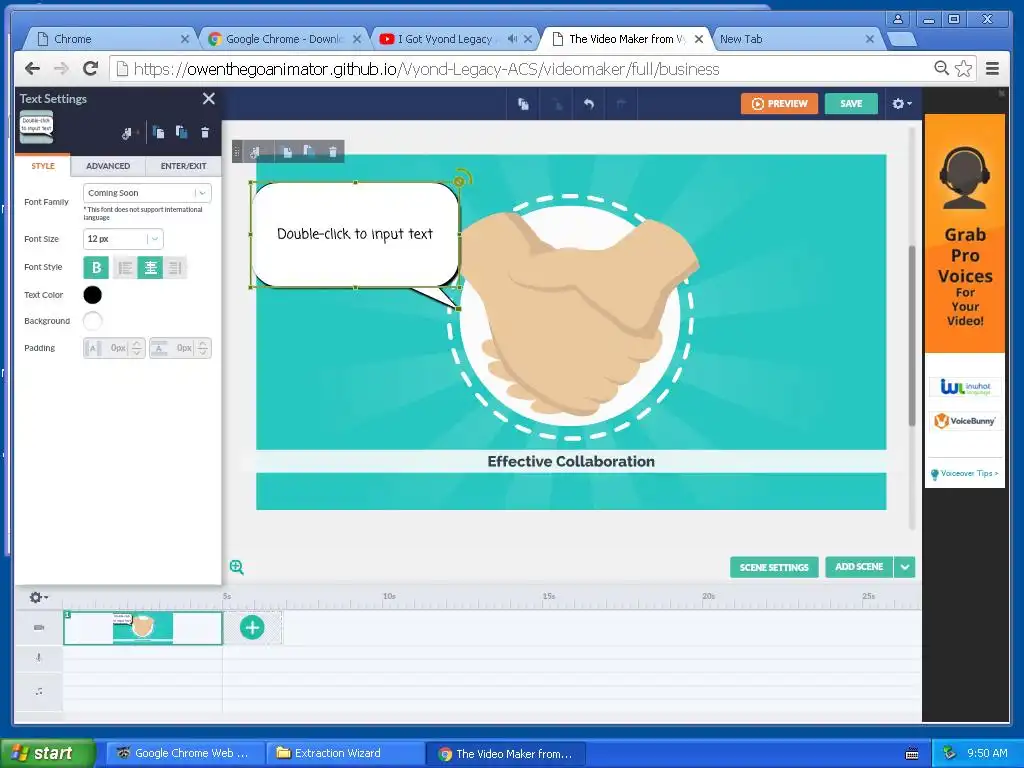The height and width of the screenshot is (768, 1024).
Task: Click the horizontal padding stepper arrows
Action: 136,348
